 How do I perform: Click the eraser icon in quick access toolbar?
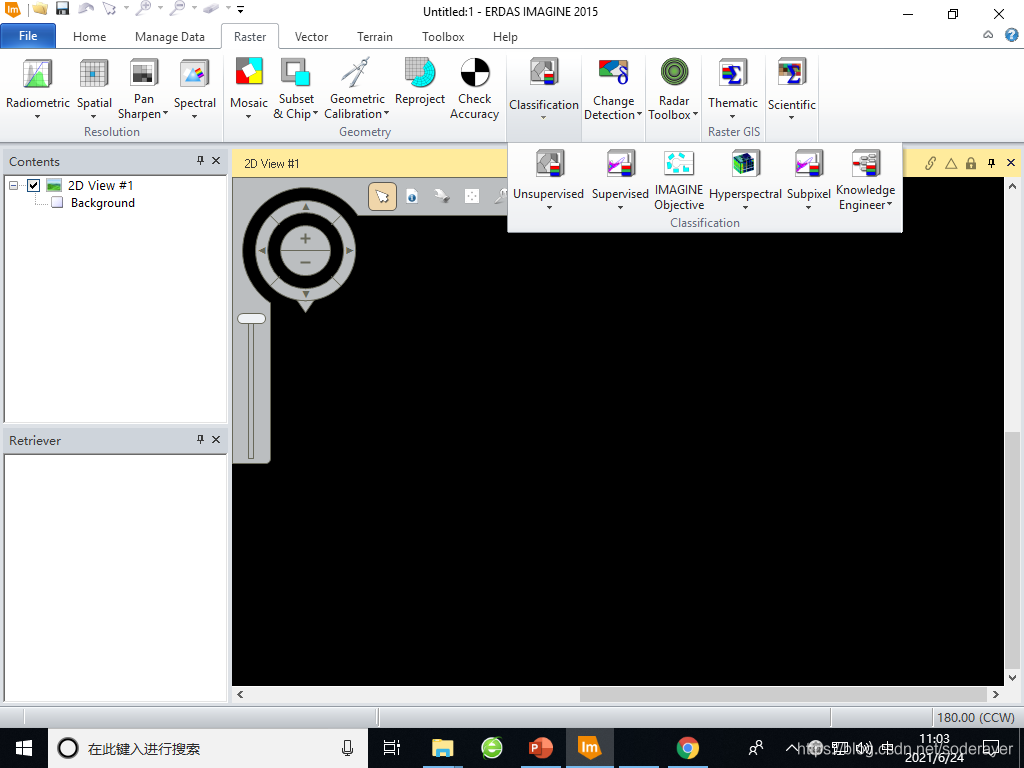[x=210, y=9]
